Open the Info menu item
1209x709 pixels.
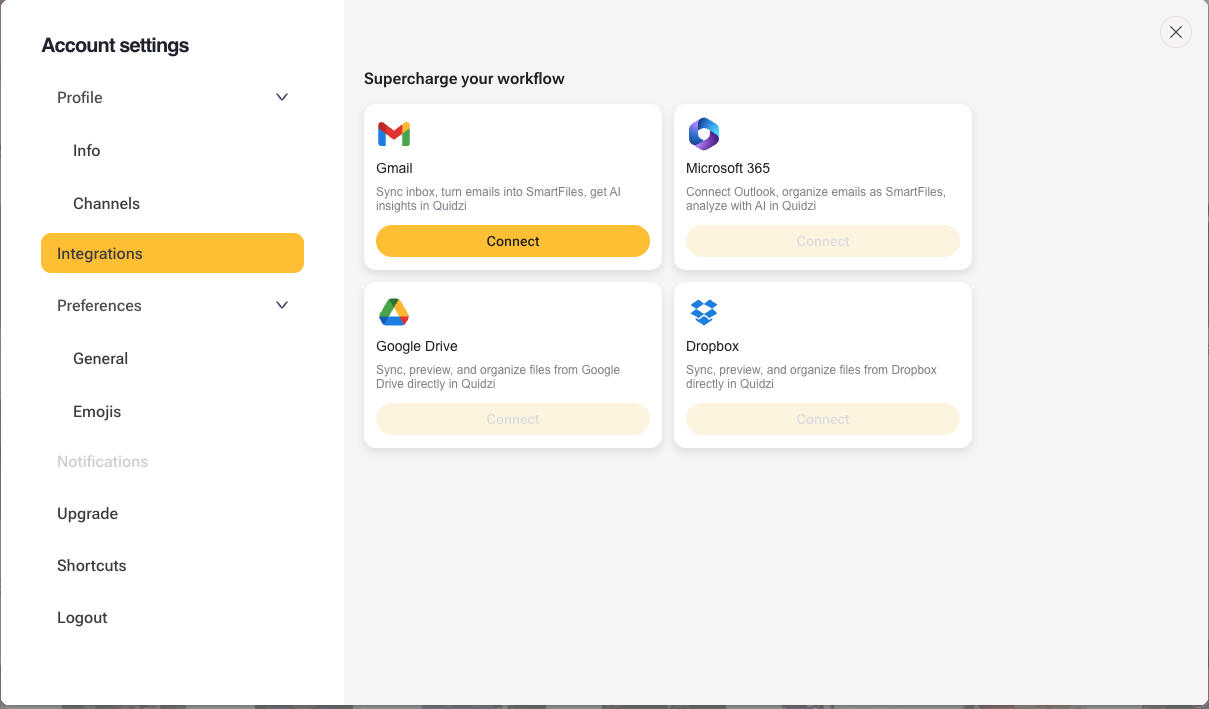(87, 150)
